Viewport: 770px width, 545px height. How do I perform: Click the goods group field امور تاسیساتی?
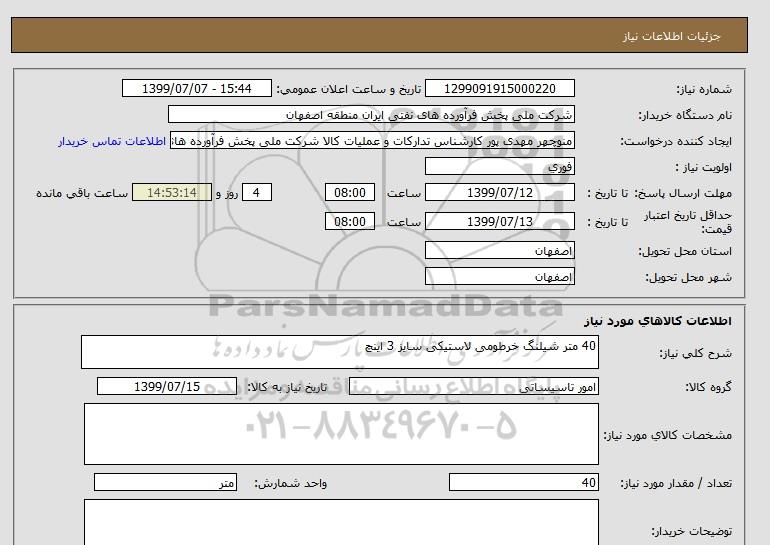click(x=474, y=386)
